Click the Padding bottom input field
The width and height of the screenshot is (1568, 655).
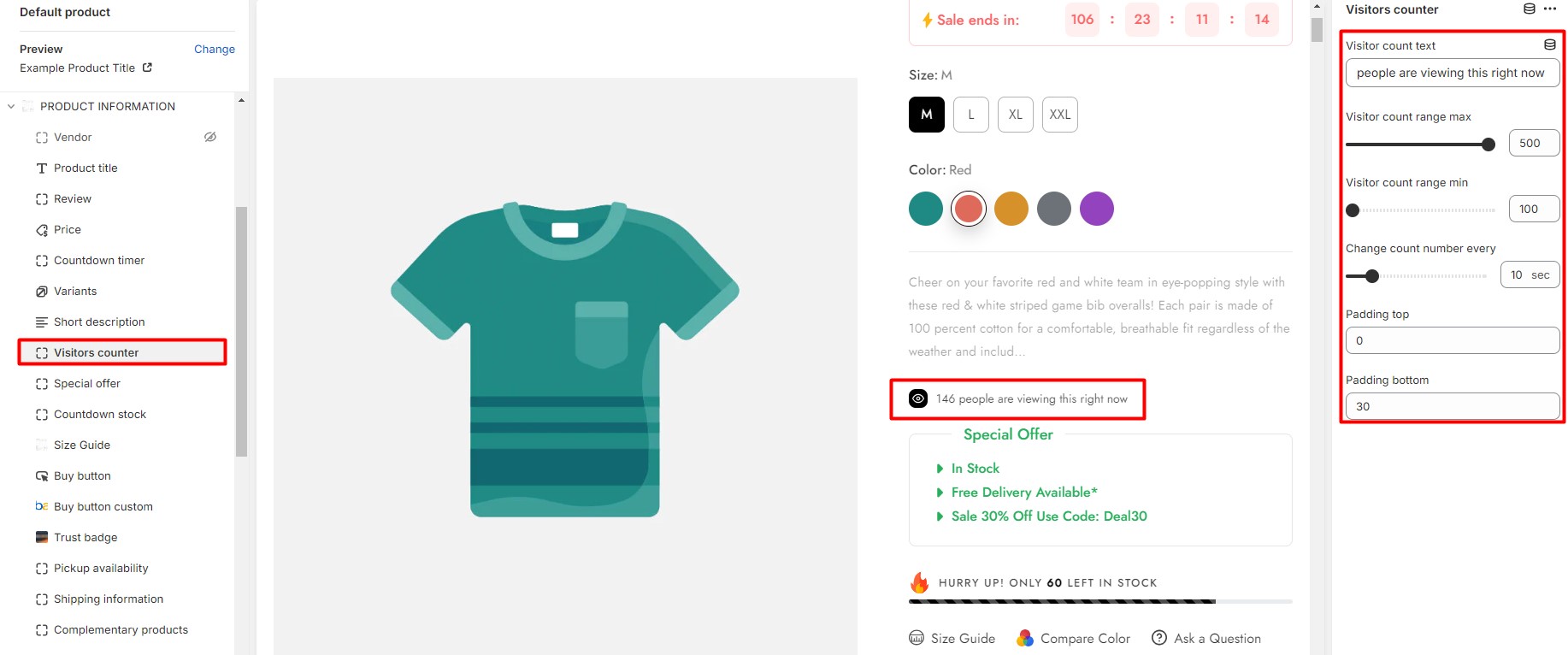click(1453, 406)
